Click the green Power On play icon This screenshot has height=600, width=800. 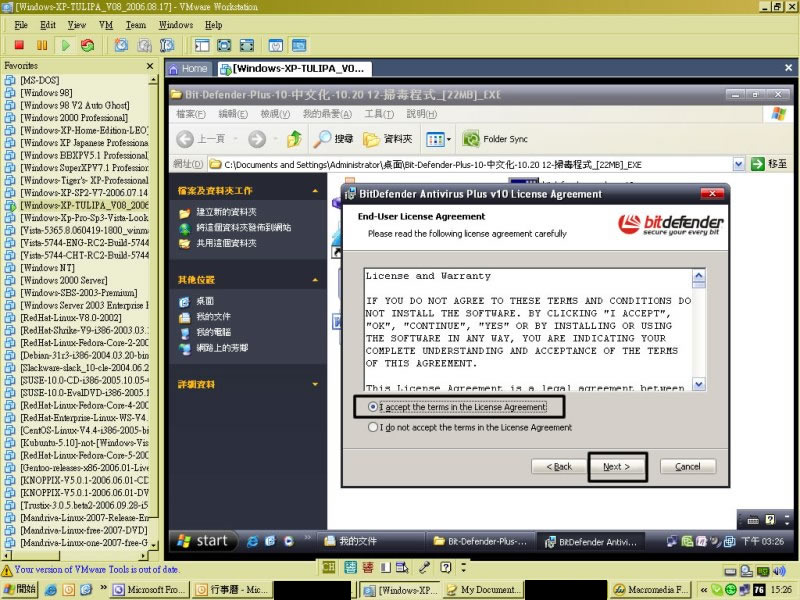point(65,45)
